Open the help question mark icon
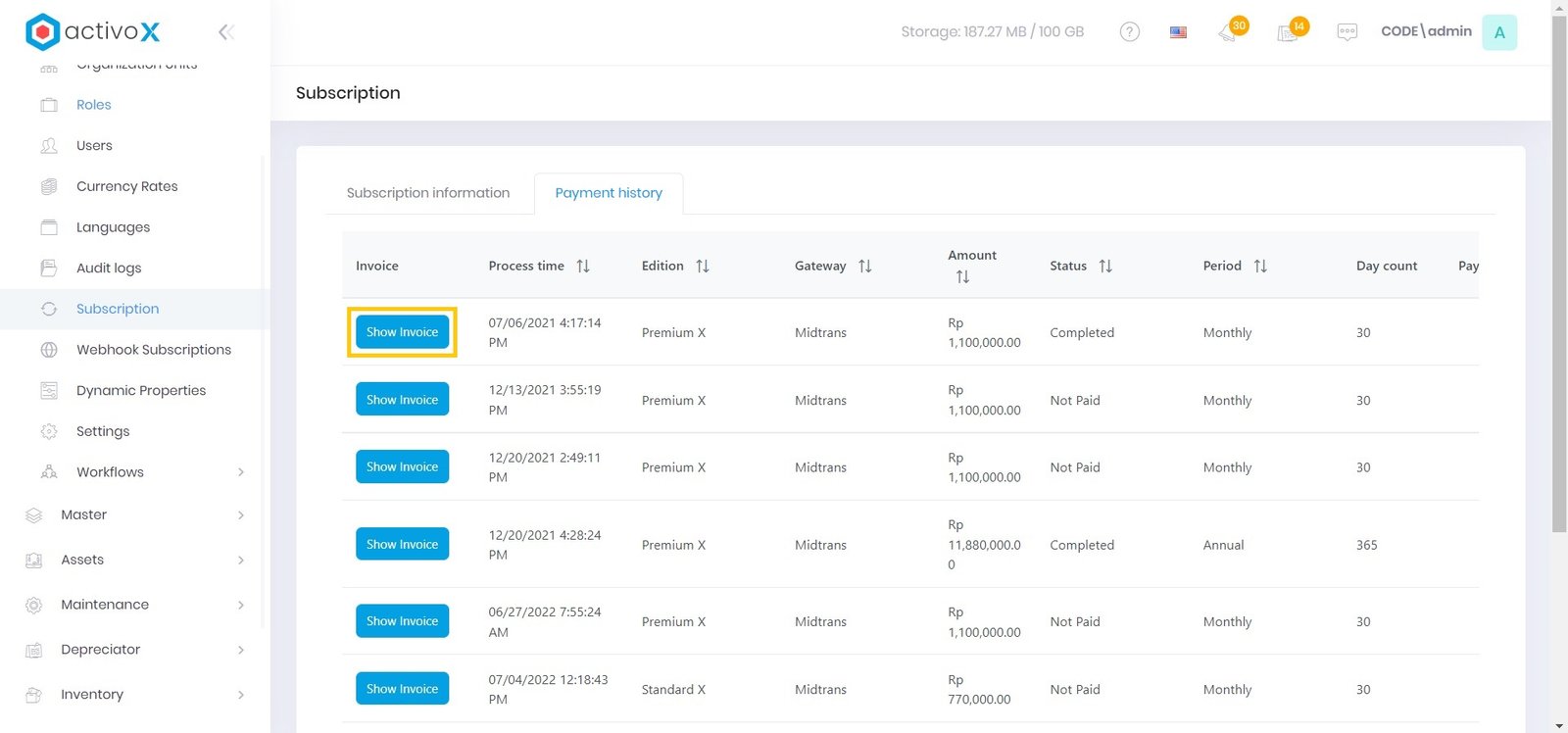1568x733 pixels. tap(1129, 32)
